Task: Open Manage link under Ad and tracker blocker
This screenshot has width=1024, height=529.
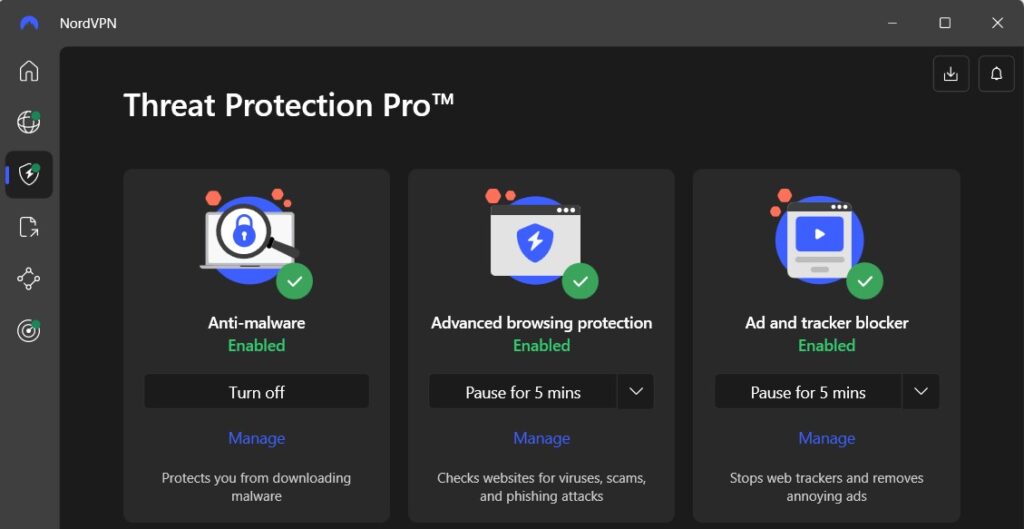Action: coord(826,438)
